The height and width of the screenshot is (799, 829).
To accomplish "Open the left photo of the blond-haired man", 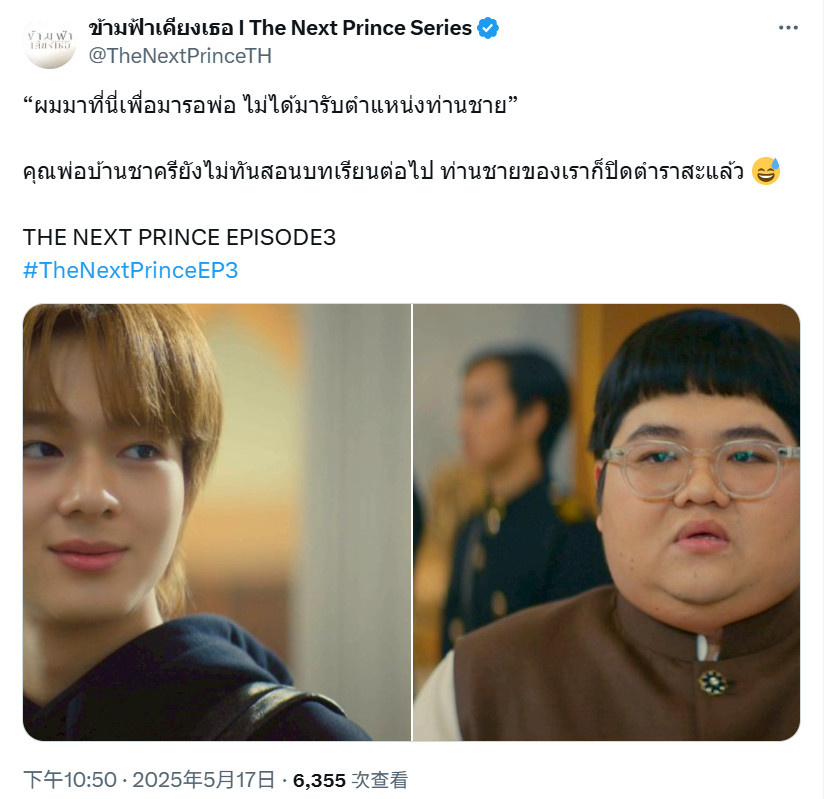I will pyautogui.click(x=217, y=522).
